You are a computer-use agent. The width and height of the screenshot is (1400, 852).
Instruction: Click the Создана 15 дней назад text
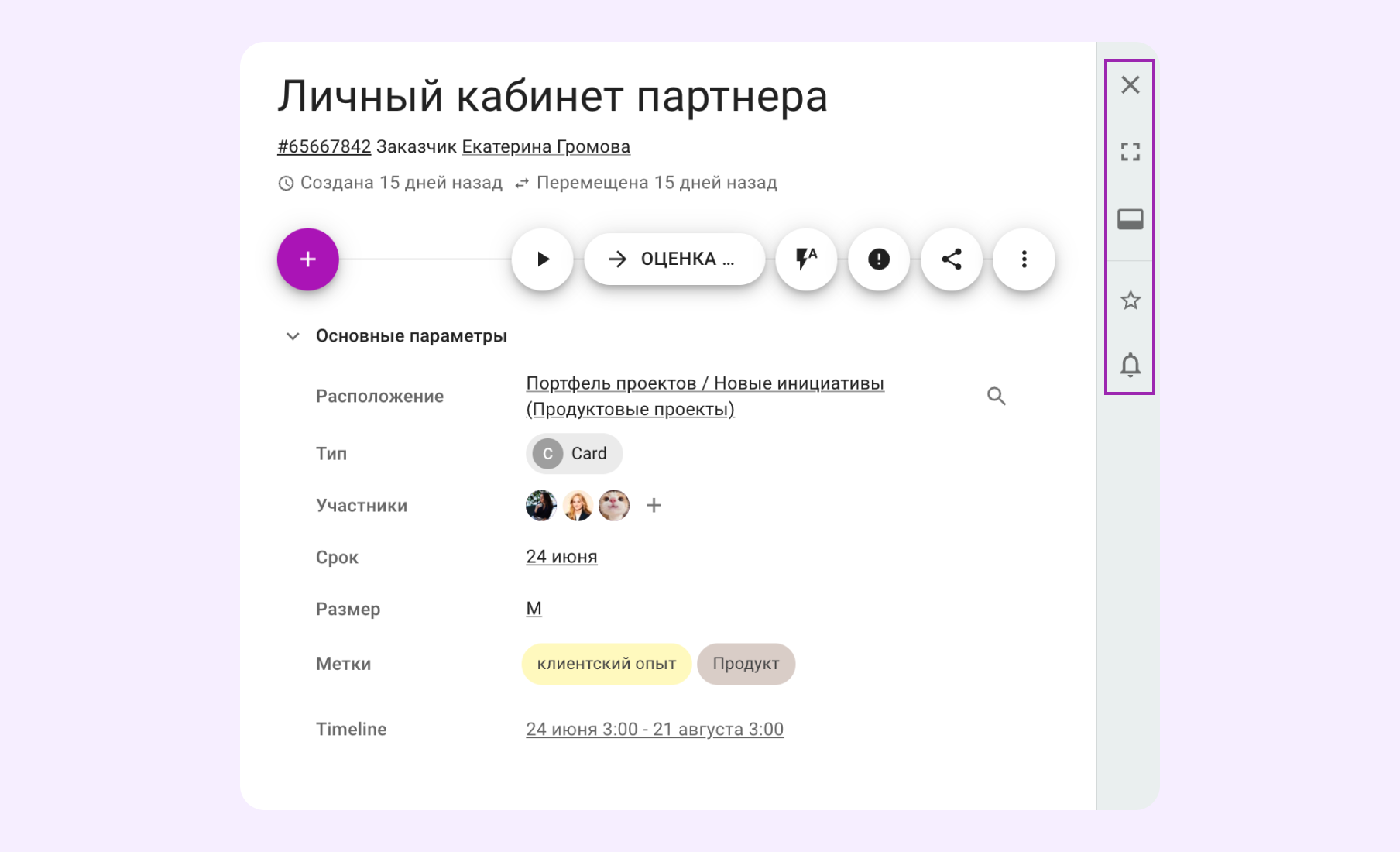pos(401,183)
